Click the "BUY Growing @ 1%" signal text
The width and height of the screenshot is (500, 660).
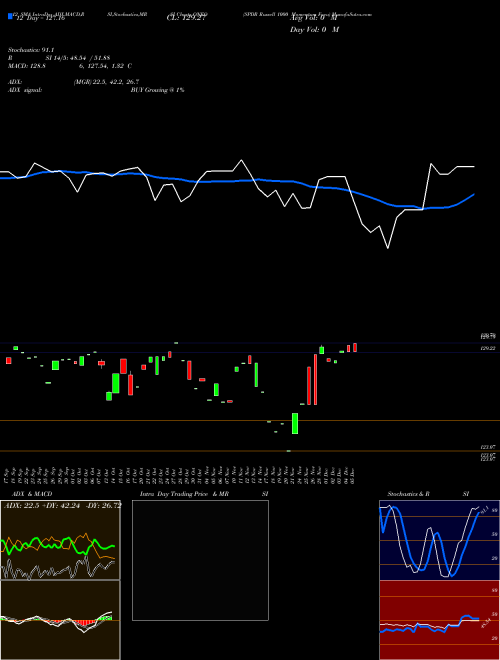157,90
